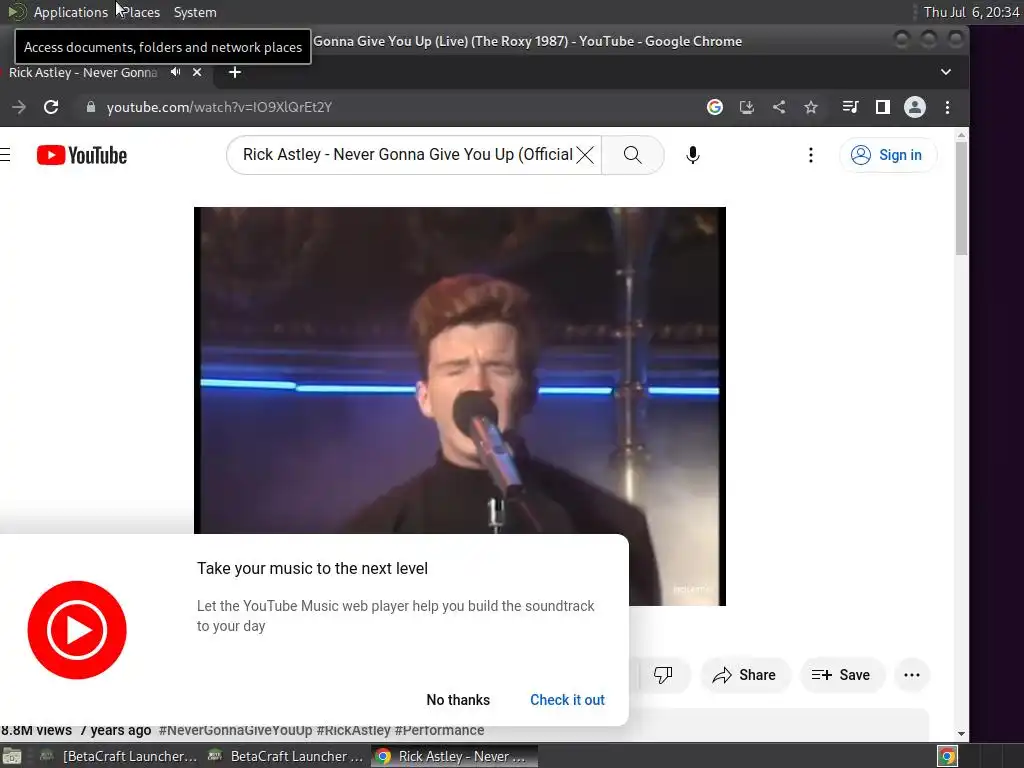Toggle the Chrome side panel icon

coord(882,107)
